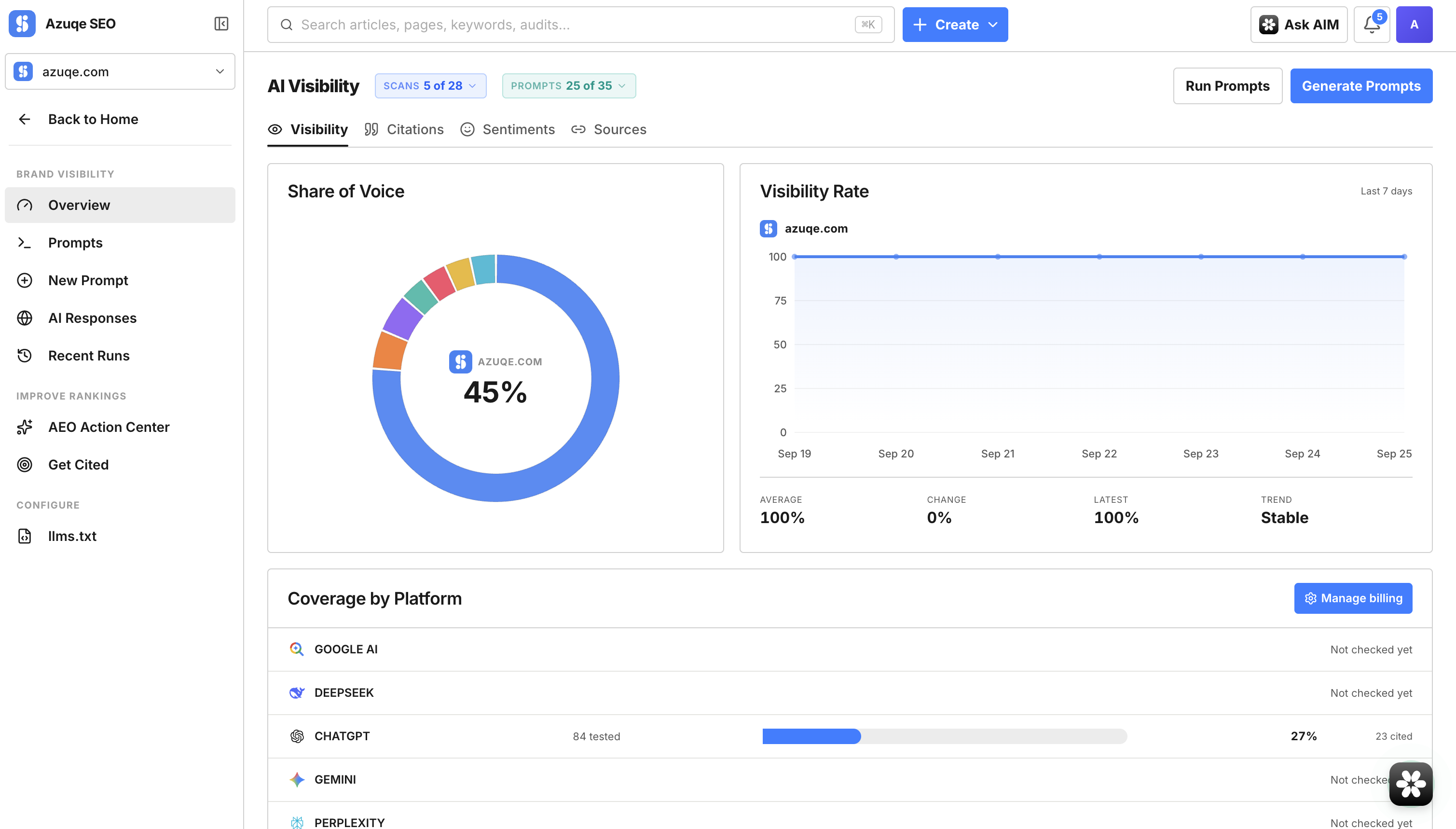Open notifications bell icon
This screenshot has width=1456, height=829.
pos(1371,25)
